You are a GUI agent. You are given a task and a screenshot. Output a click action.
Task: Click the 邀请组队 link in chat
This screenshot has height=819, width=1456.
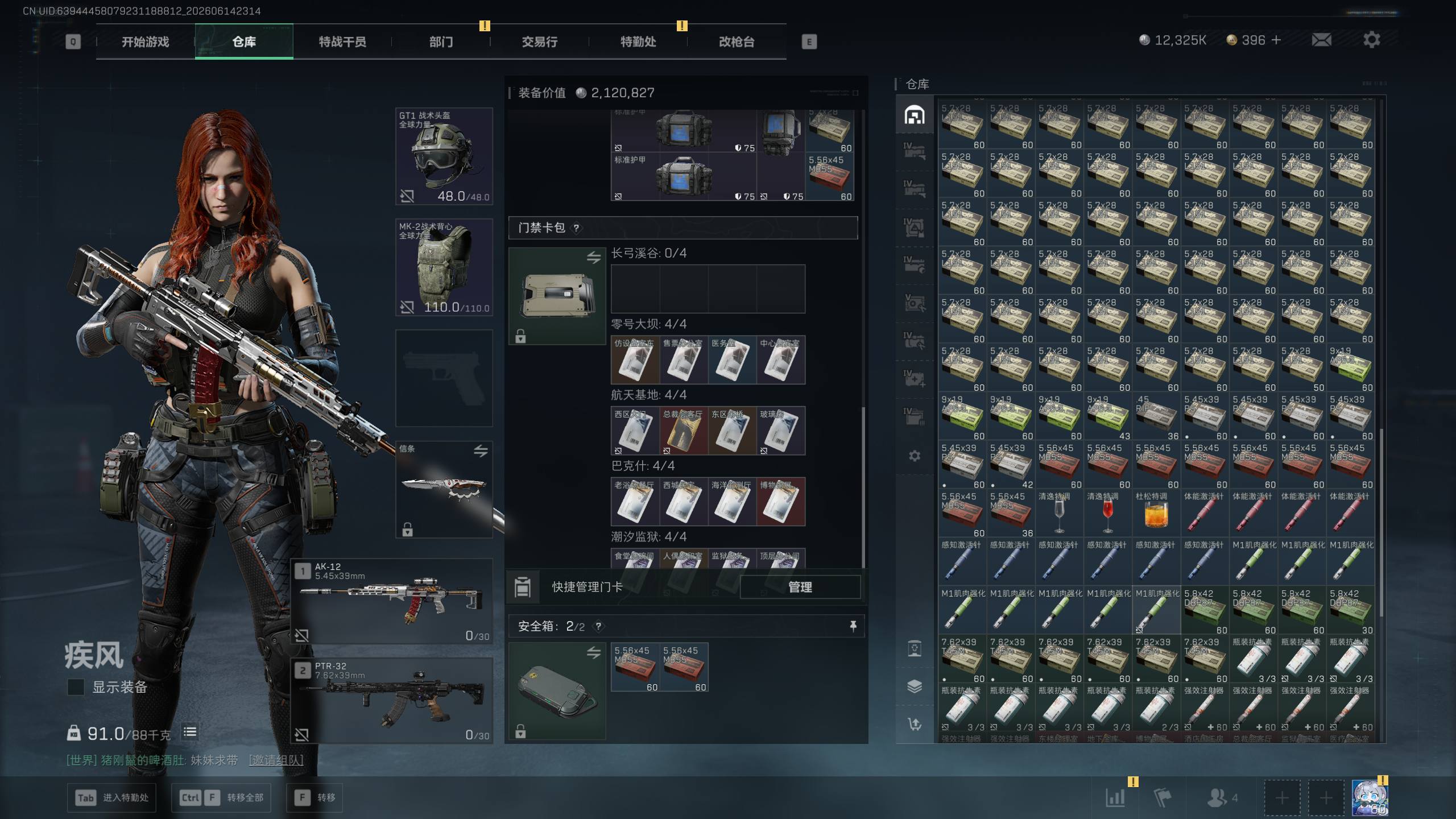[x=276, y=760]
